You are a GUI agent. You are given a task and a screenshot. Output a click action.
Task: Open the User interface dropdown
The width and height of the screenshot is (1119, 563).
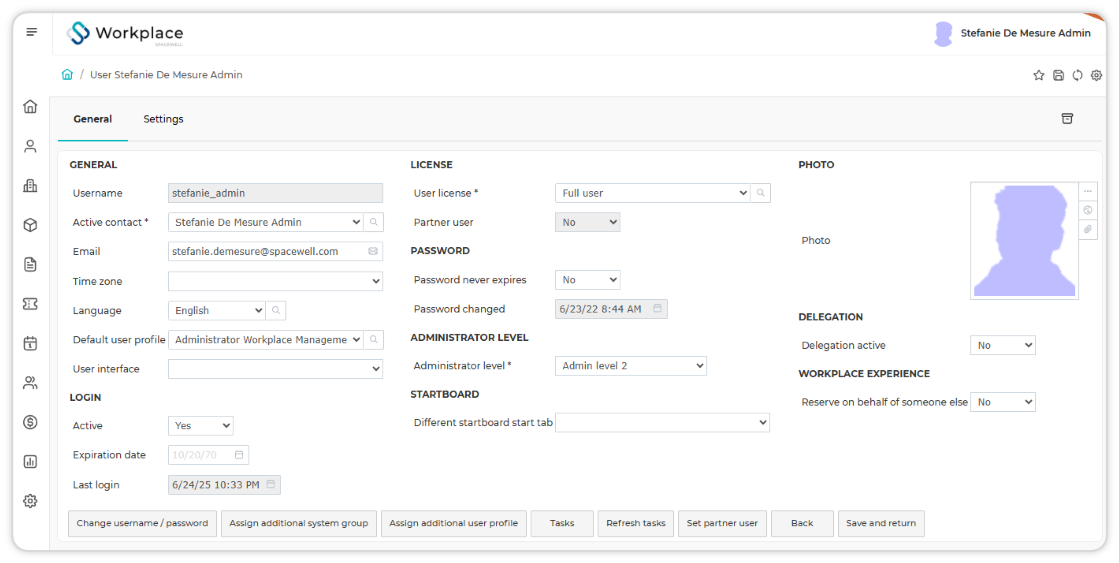pos(275,369)
